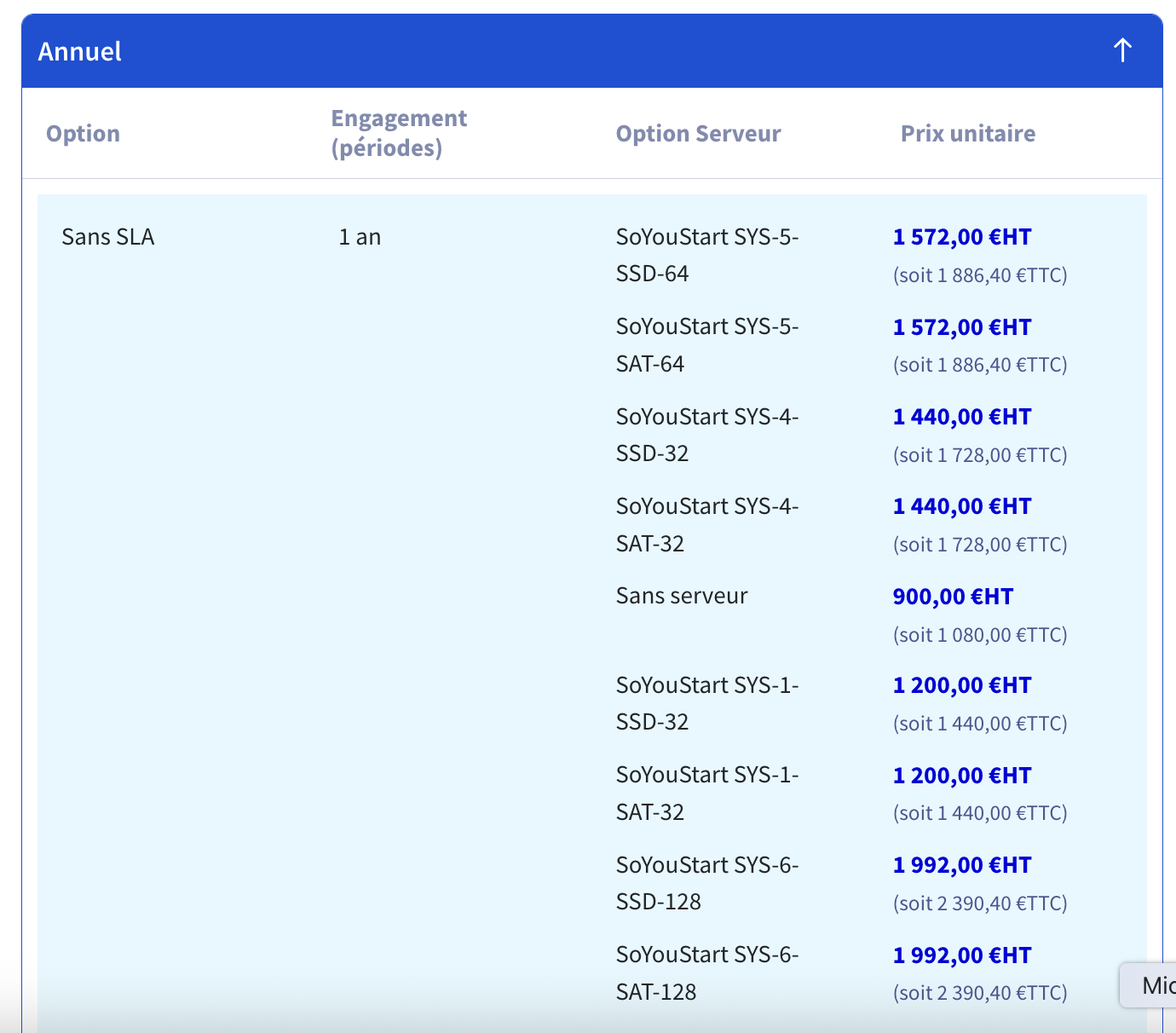The height and width of the screenshot is (1033, 1176).
Task: Select SoYouStart SYS-6-SSD-128 server option
Action: pos(707,883)
